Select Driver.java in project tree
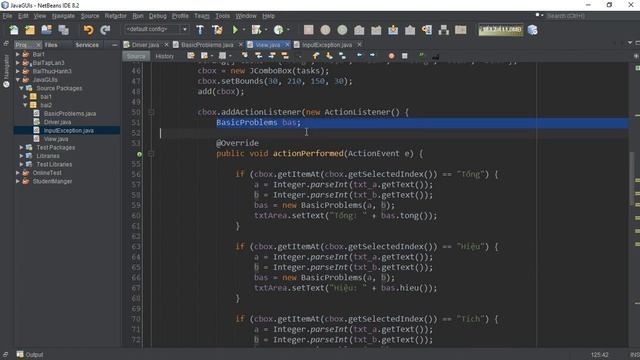This screenshot has width=640, height=360. coord(57,122)
